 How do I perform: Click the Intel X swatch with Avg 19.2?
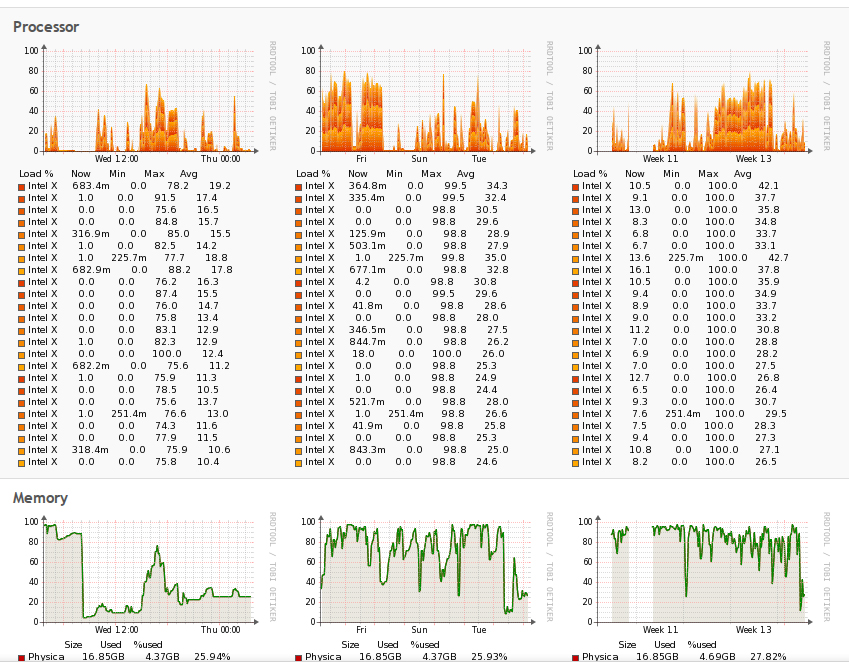21,186
